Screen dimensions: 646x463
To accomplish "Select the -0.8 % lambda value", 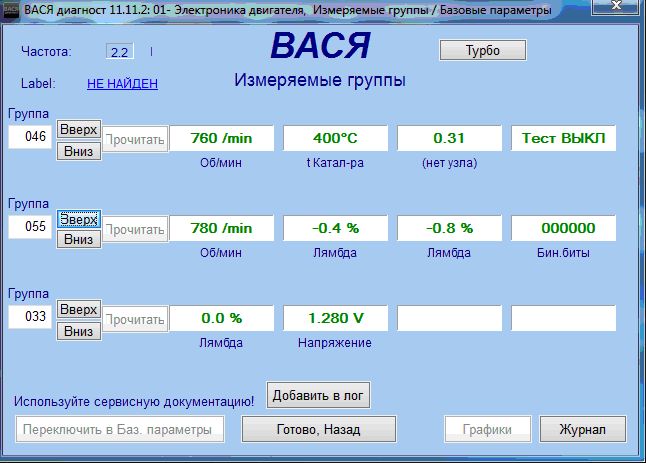I will coord(449,228).
